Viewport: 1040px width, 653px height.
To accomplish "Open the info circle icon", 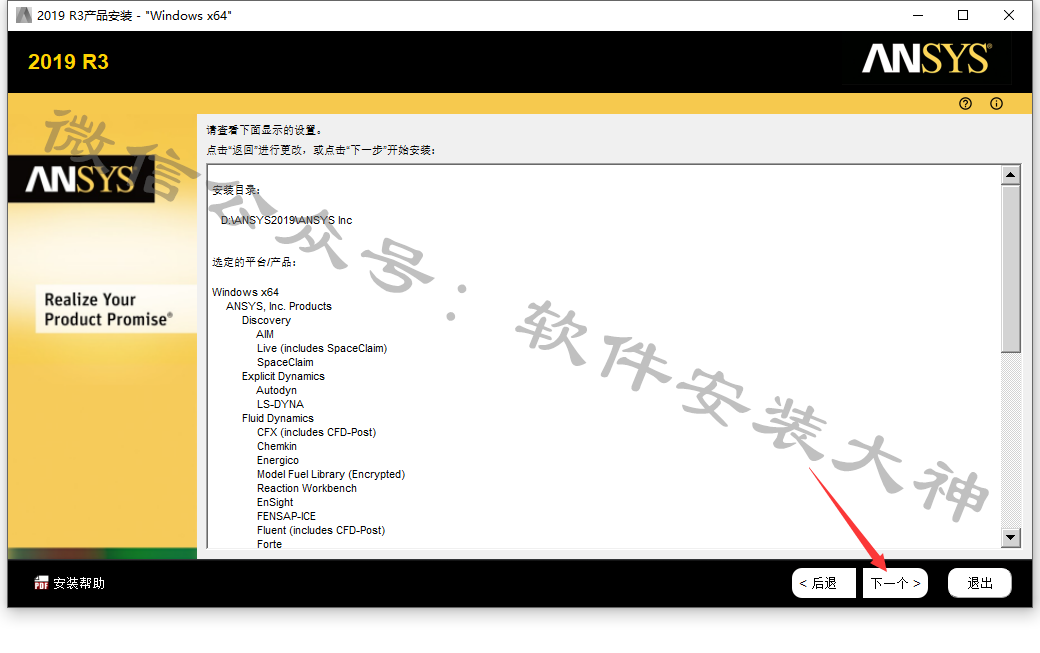I will click(996, 103).
